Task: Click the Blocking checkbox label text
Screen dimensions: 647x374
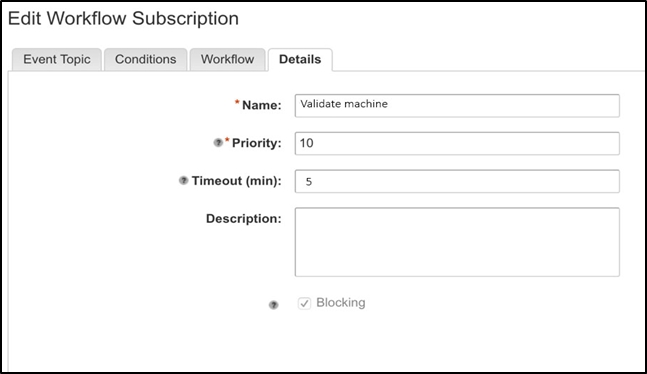Action: point(341,303)
